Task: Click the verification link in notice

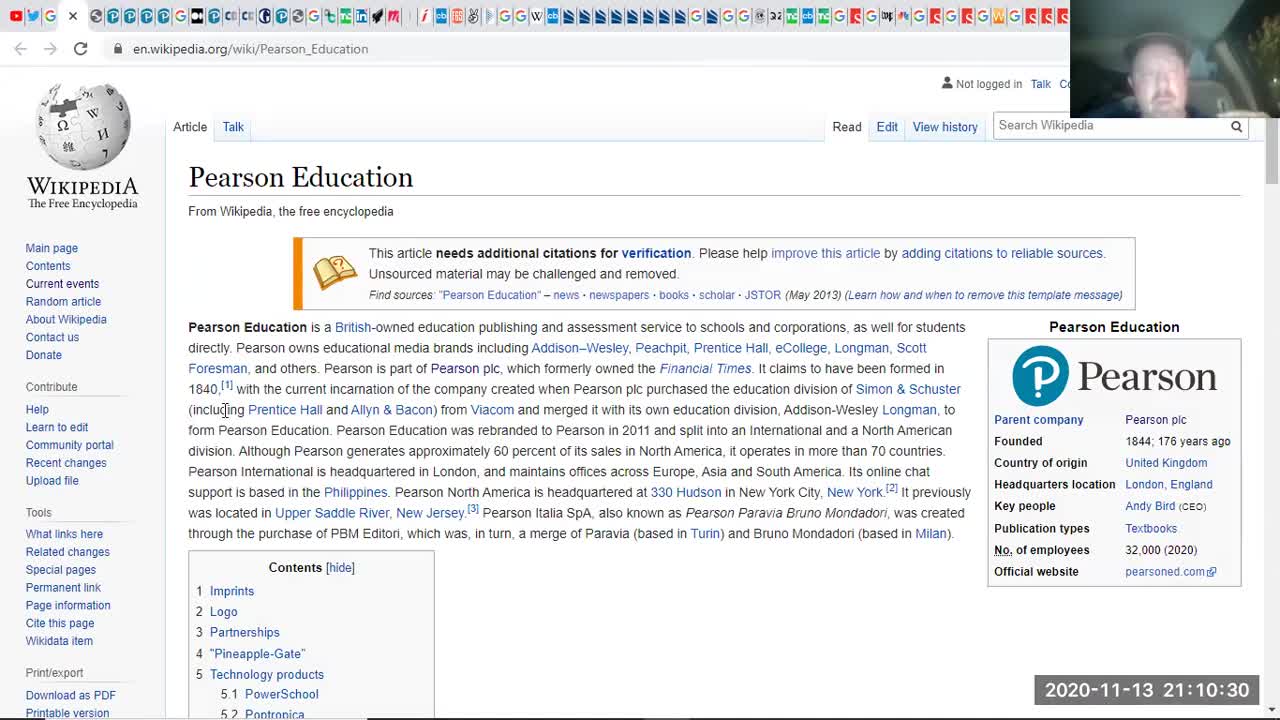Action: coord(656,254)
